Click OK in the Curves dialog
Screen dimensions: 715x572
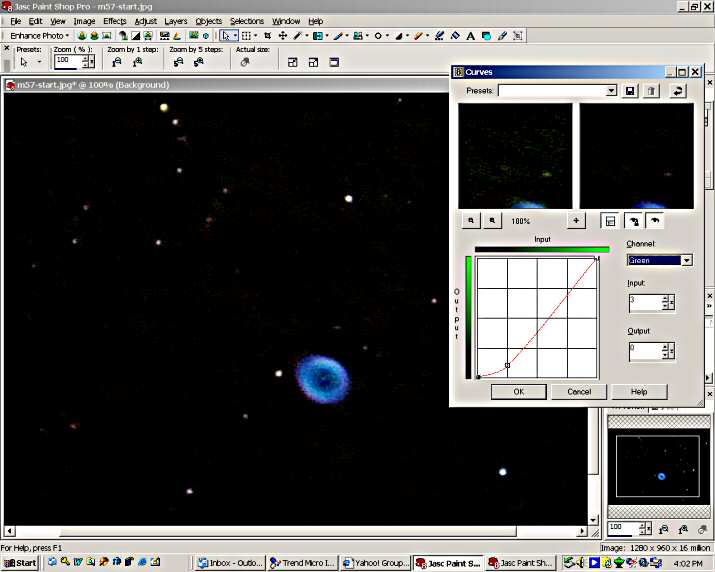click(518, 392)
